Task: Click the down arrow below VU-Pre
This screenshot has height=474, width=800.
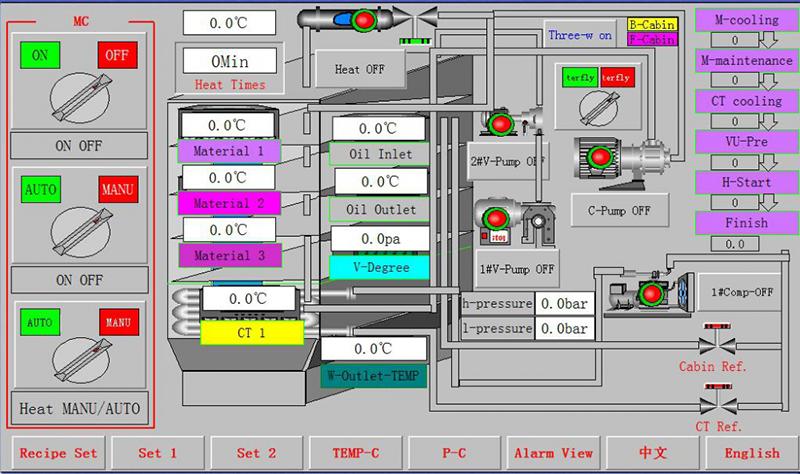Action: (769, 162)
